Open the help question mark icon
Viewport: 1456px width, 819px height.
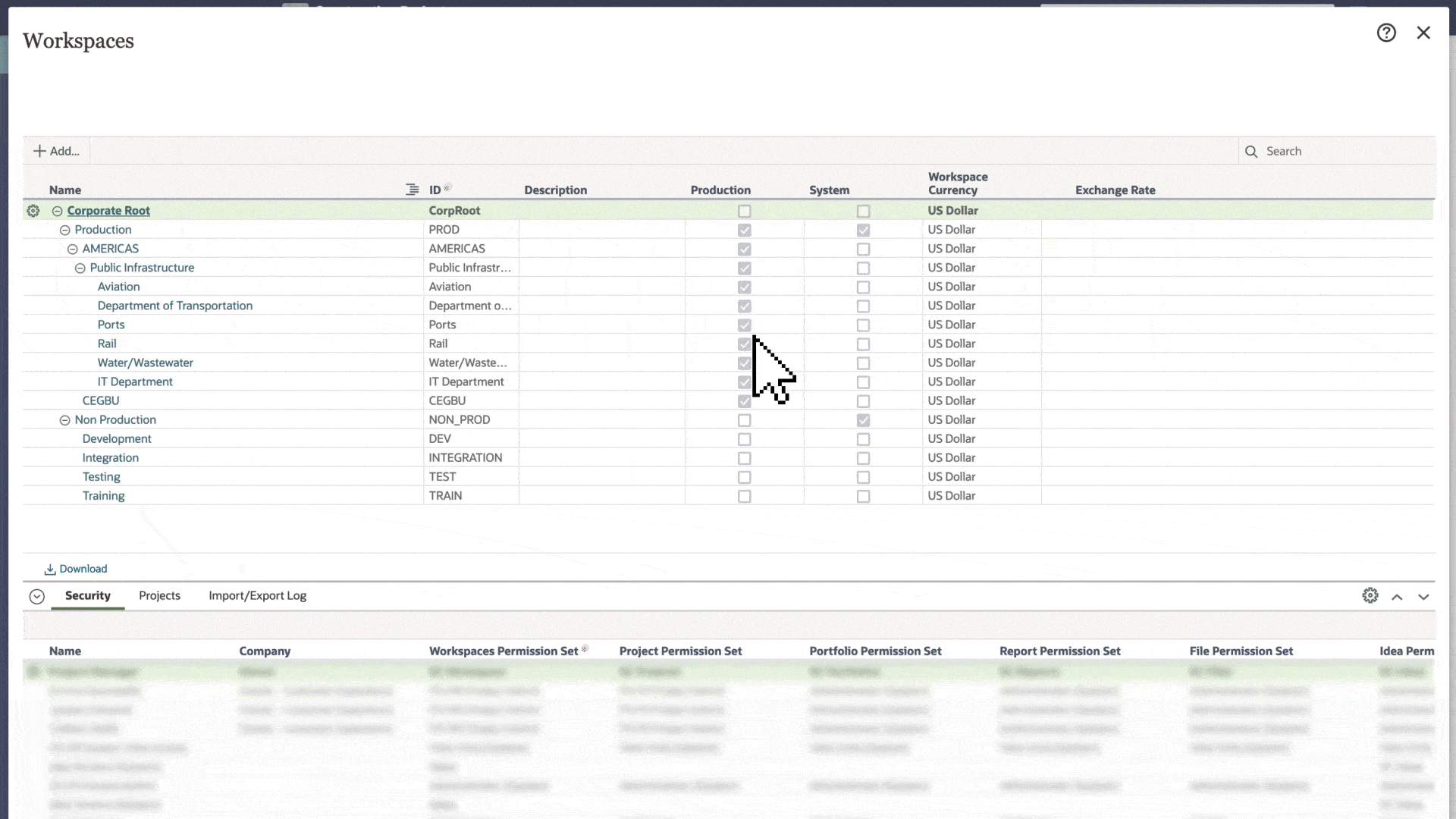tap(1386, 33)
